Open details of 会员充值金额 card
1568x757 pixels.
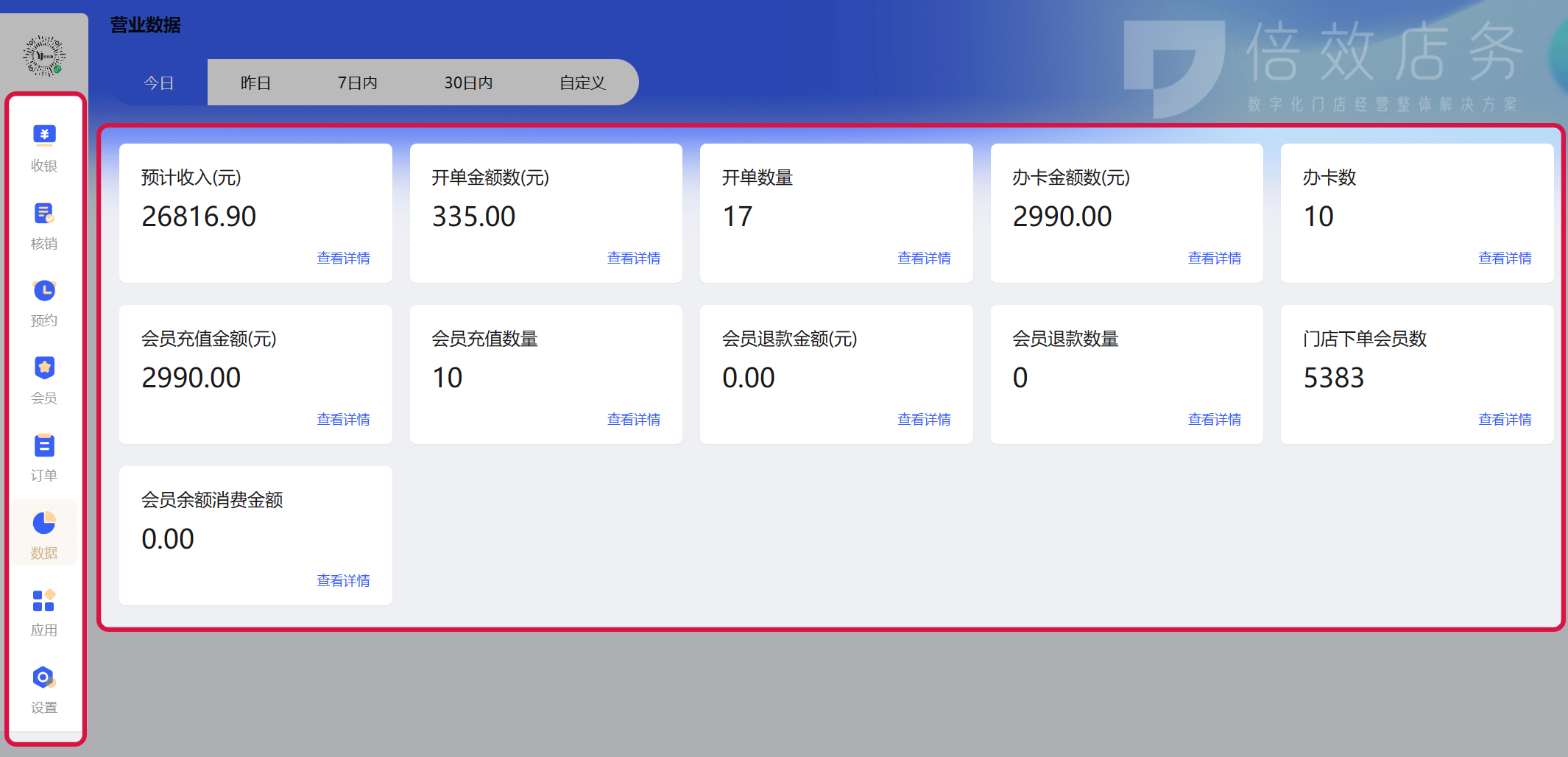click(343, 418)
